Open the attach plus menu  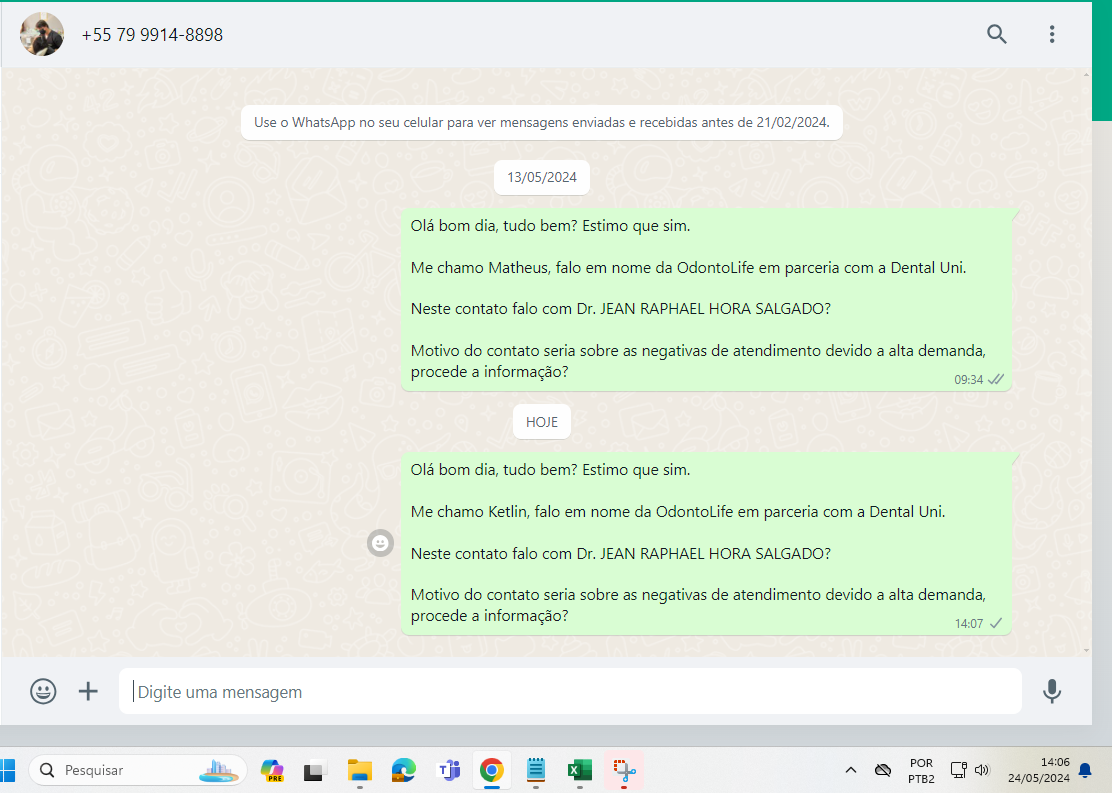pos(88,691)
